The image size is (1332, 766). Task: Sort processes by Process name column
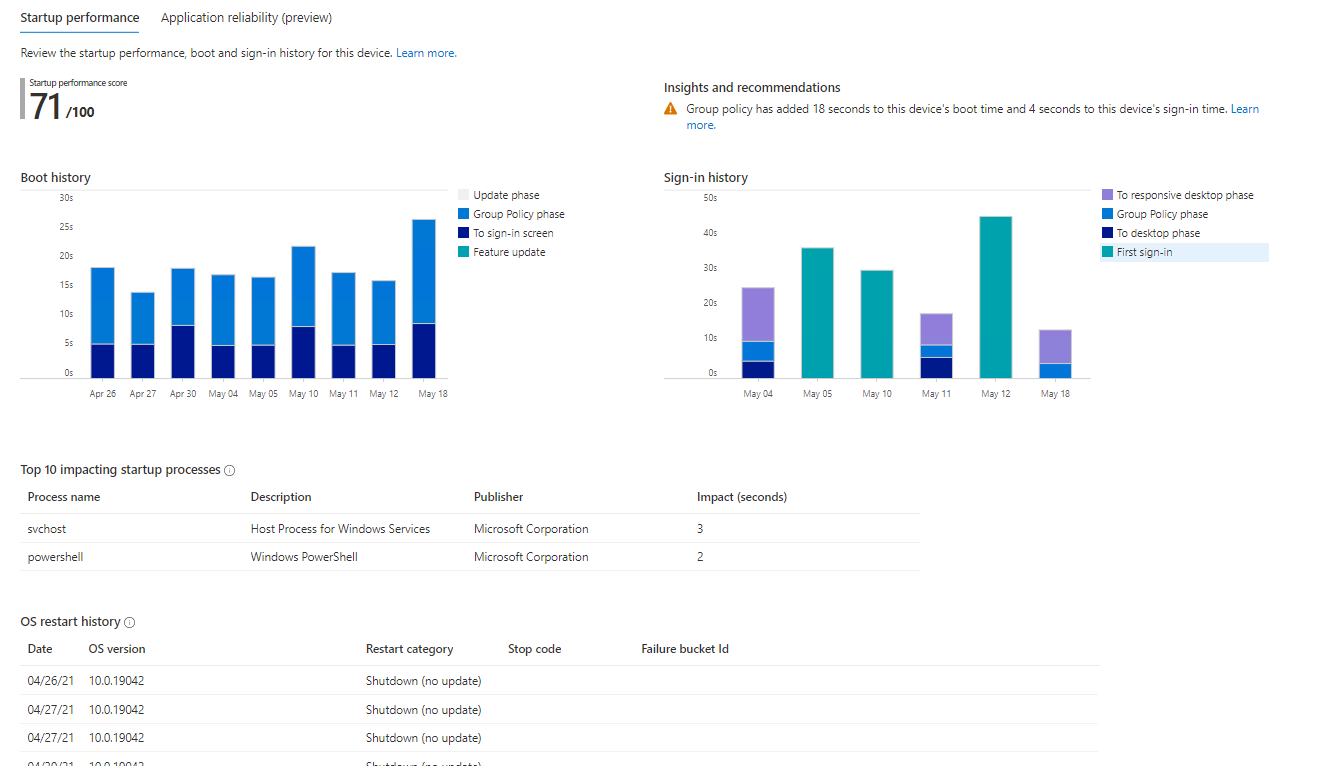pos(64,497)
